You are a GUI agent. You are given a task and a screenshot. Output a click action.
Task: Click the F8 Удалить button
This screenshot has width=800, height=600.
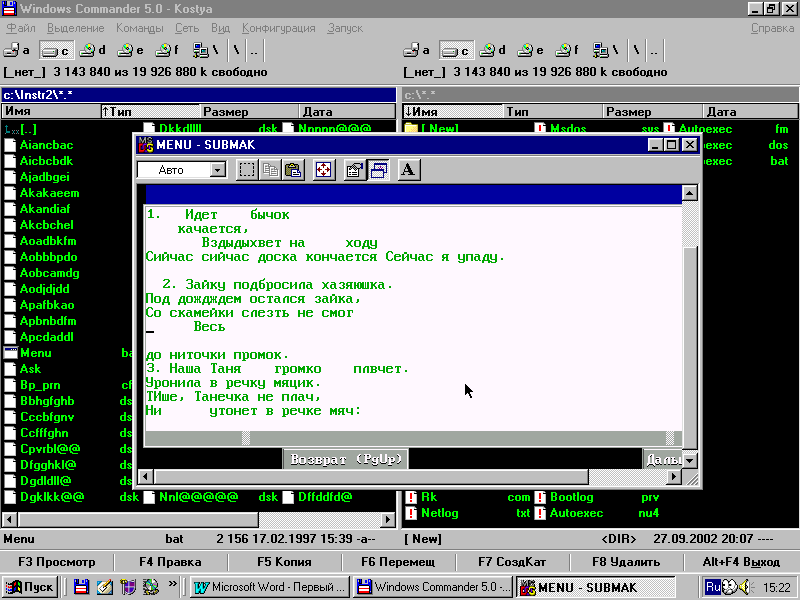[x=626, y=562]
